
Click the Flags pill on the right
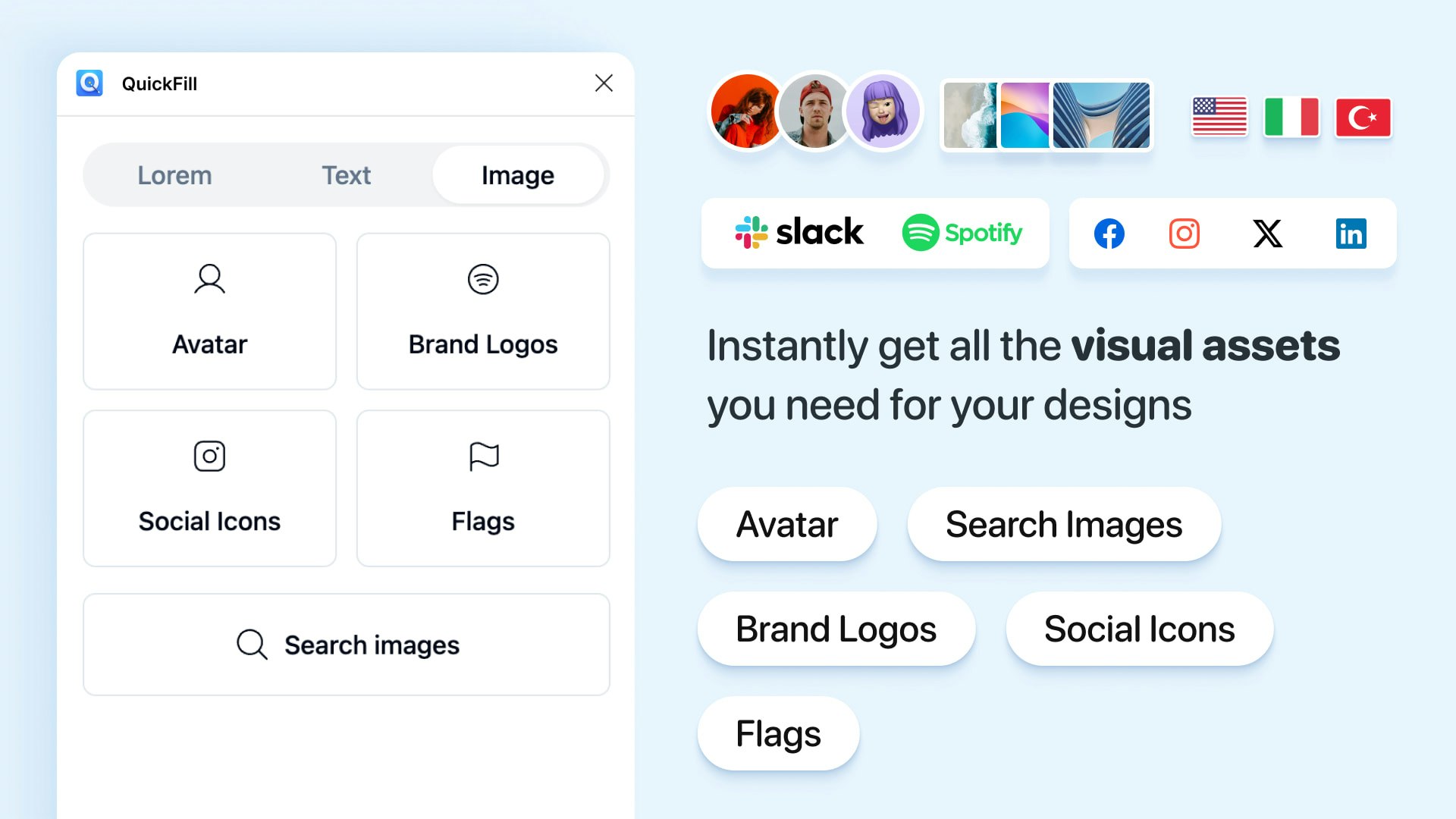pyautogui.click(x=778, y=733)
